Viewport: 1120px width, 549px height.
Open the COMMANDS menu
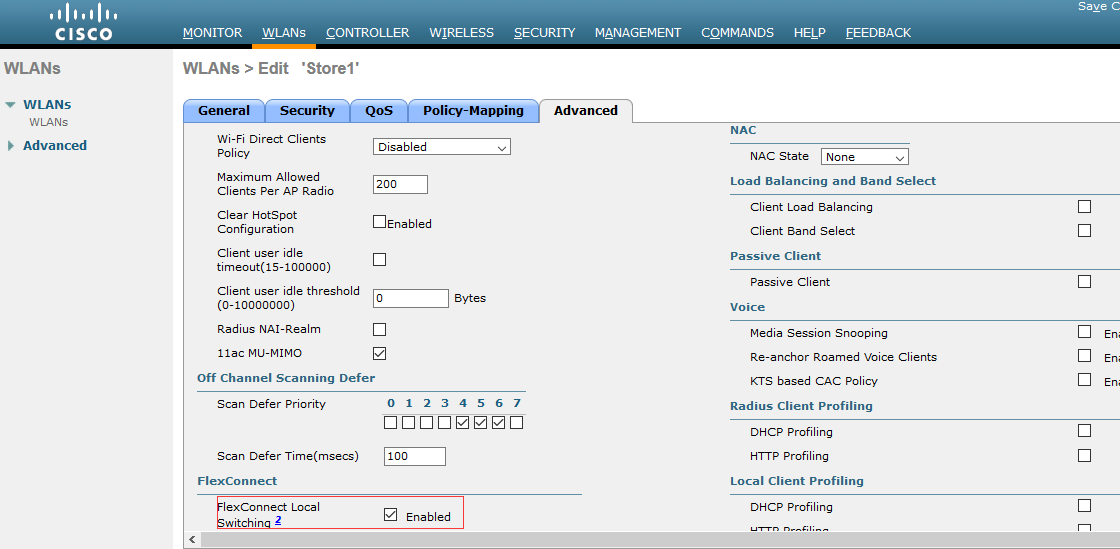737,33
